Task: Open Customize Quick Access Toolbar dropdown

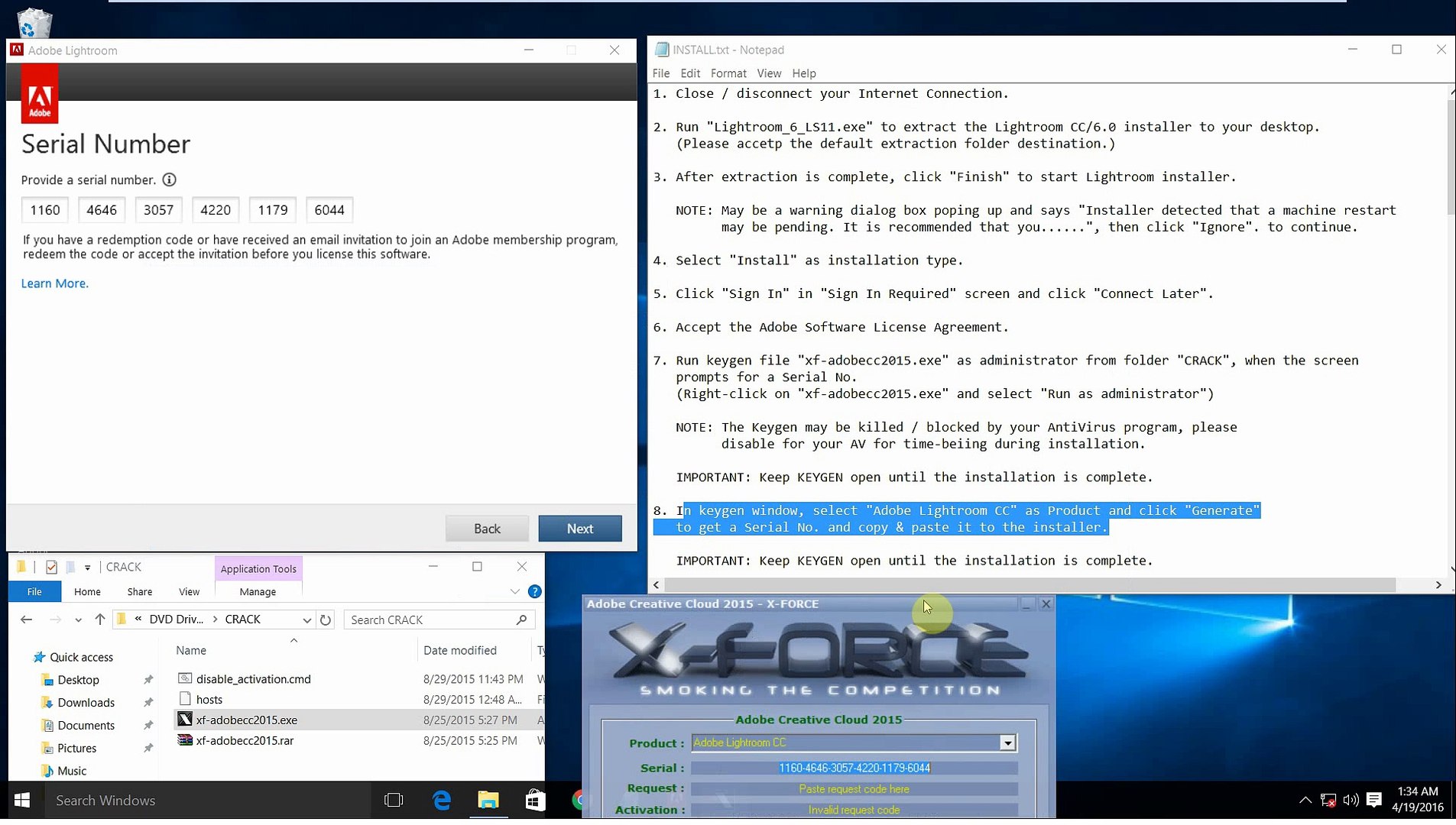Action: pyautogui.click(x=88, y=568)
